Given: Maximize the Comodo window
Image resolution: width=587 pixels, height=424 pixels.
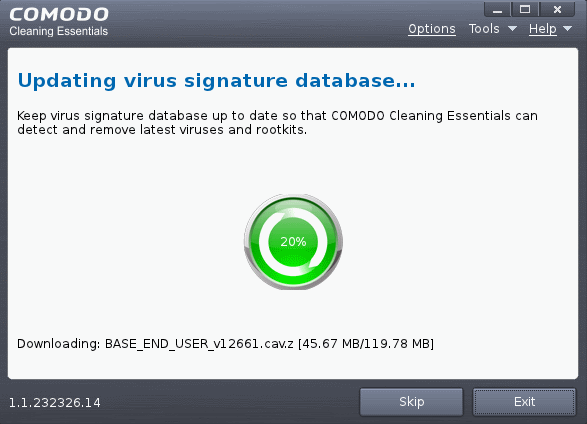Looking at the screenshot, I should 525,10.
